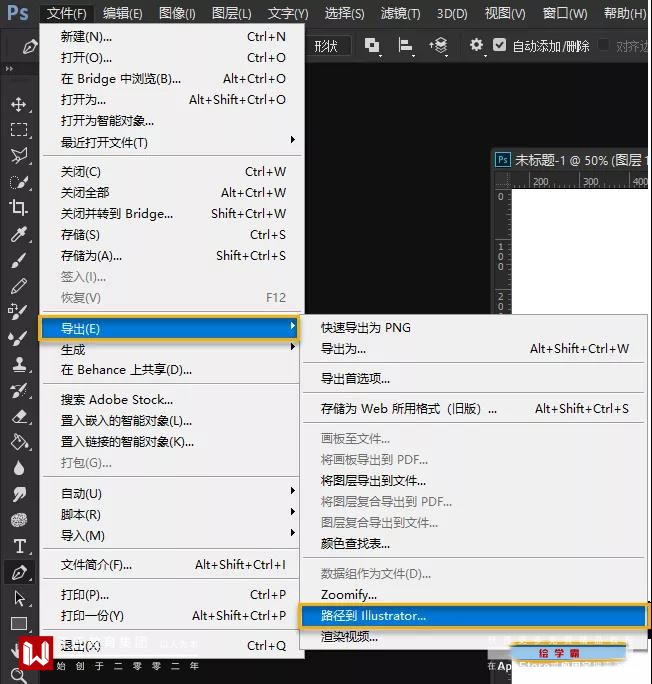Select the Sponge tool
Image resolution: width=652 pixels, height=684 pixels.
pos(18,520)
